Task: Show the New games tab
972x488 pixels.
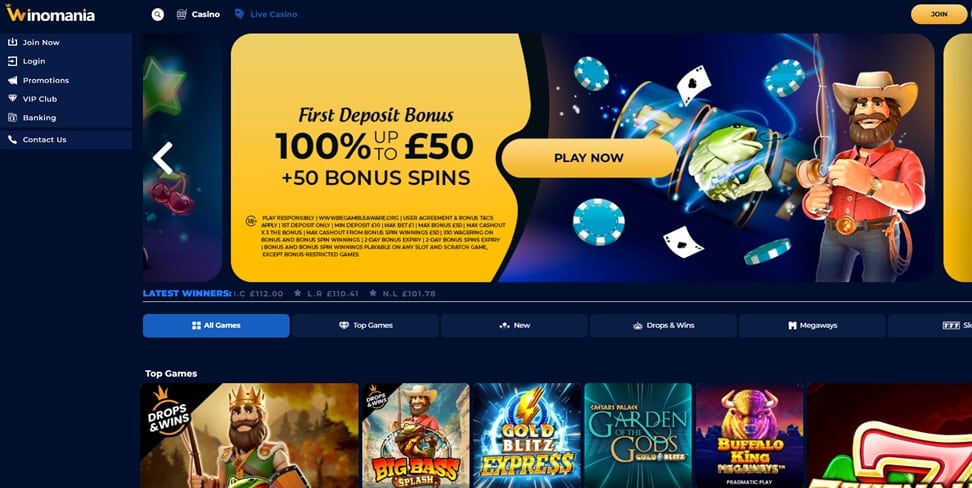Action: 514,326
